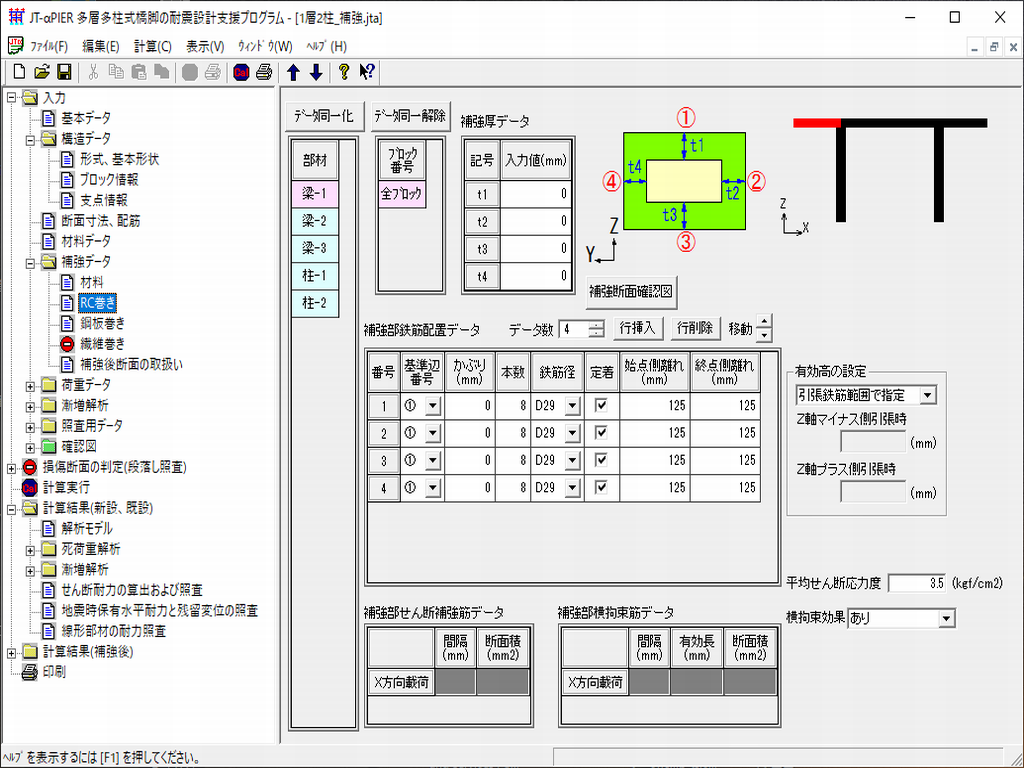
Task: Click the 補強断面確認図 button
Action: [x=633, y=293]
